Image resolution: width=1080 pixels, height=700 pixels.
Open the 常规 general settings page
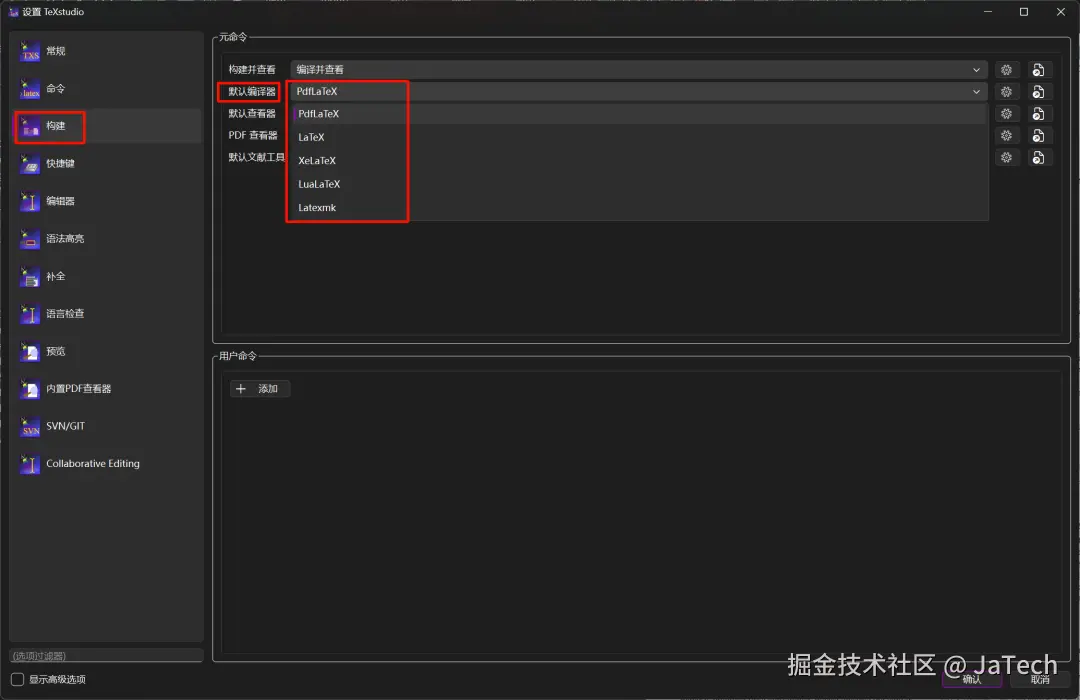tap(106, 51)
